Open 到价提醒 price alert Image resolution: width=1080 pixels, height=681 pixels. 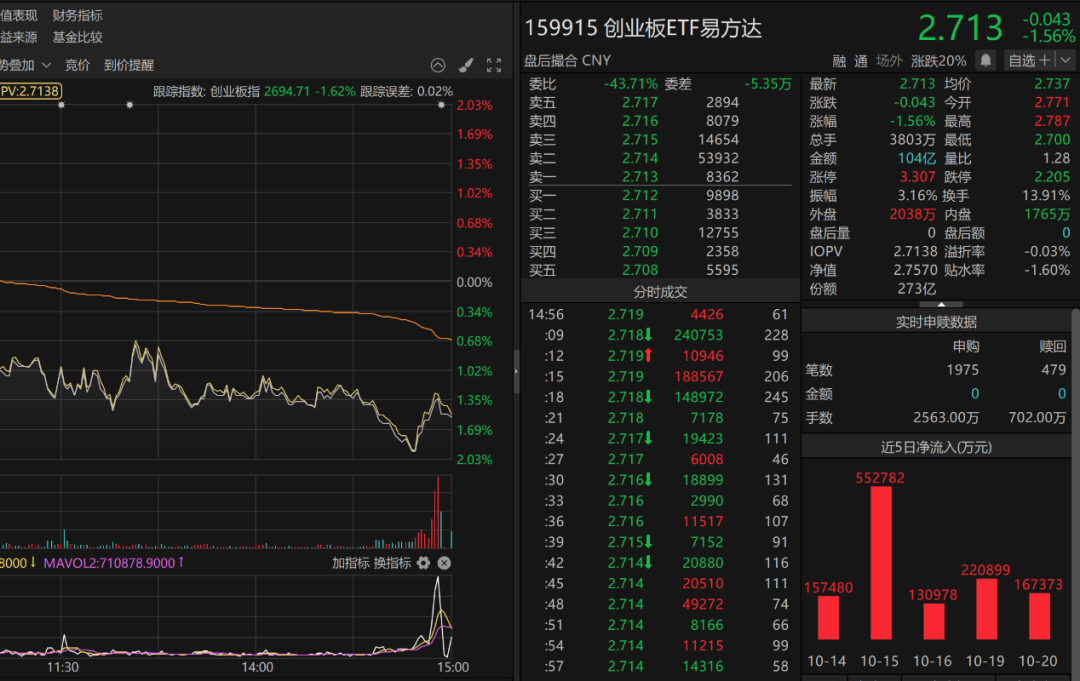tap(129, 65)
